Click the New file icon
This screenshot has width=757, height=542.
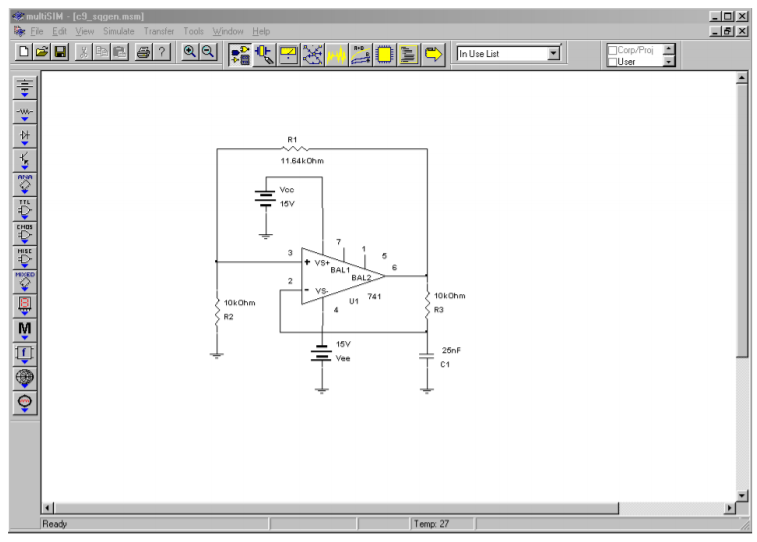tap(22, 53)
